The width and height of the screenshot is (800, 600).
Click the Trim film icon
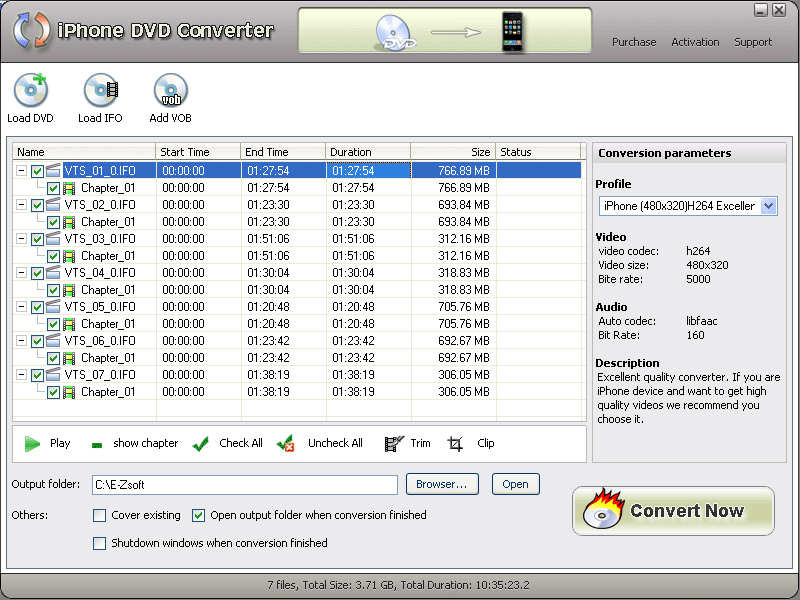coord(394,443)
